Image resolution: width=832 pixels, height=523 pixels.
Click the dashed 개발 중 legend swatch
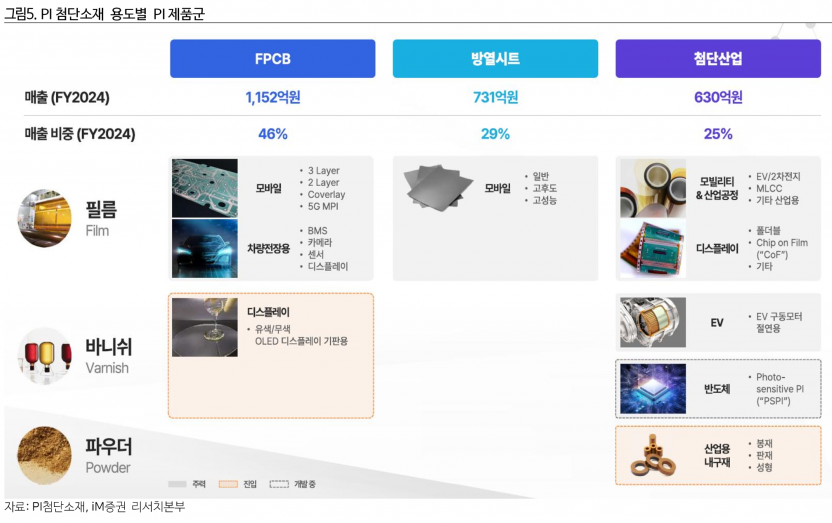pos(279,484)
